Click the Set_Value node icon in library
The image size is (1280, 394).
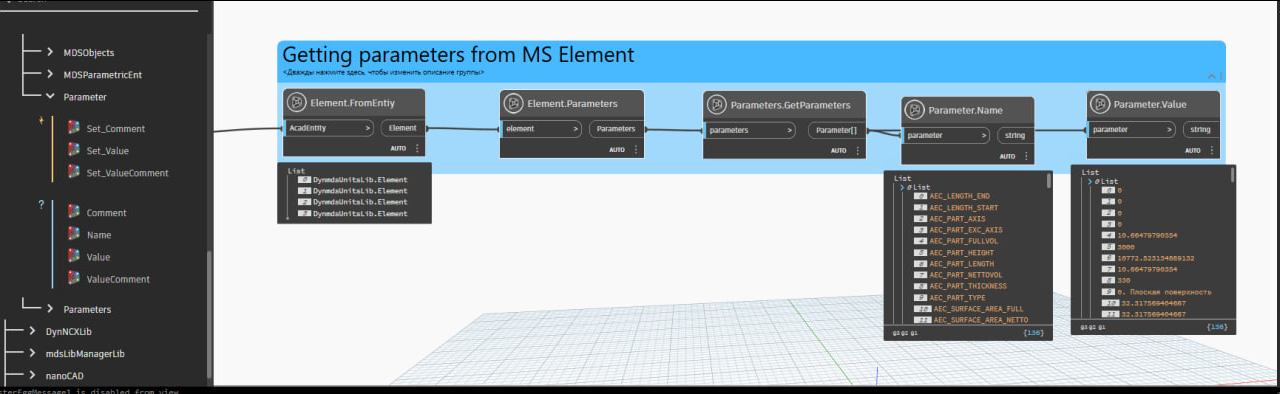point(73,150)
